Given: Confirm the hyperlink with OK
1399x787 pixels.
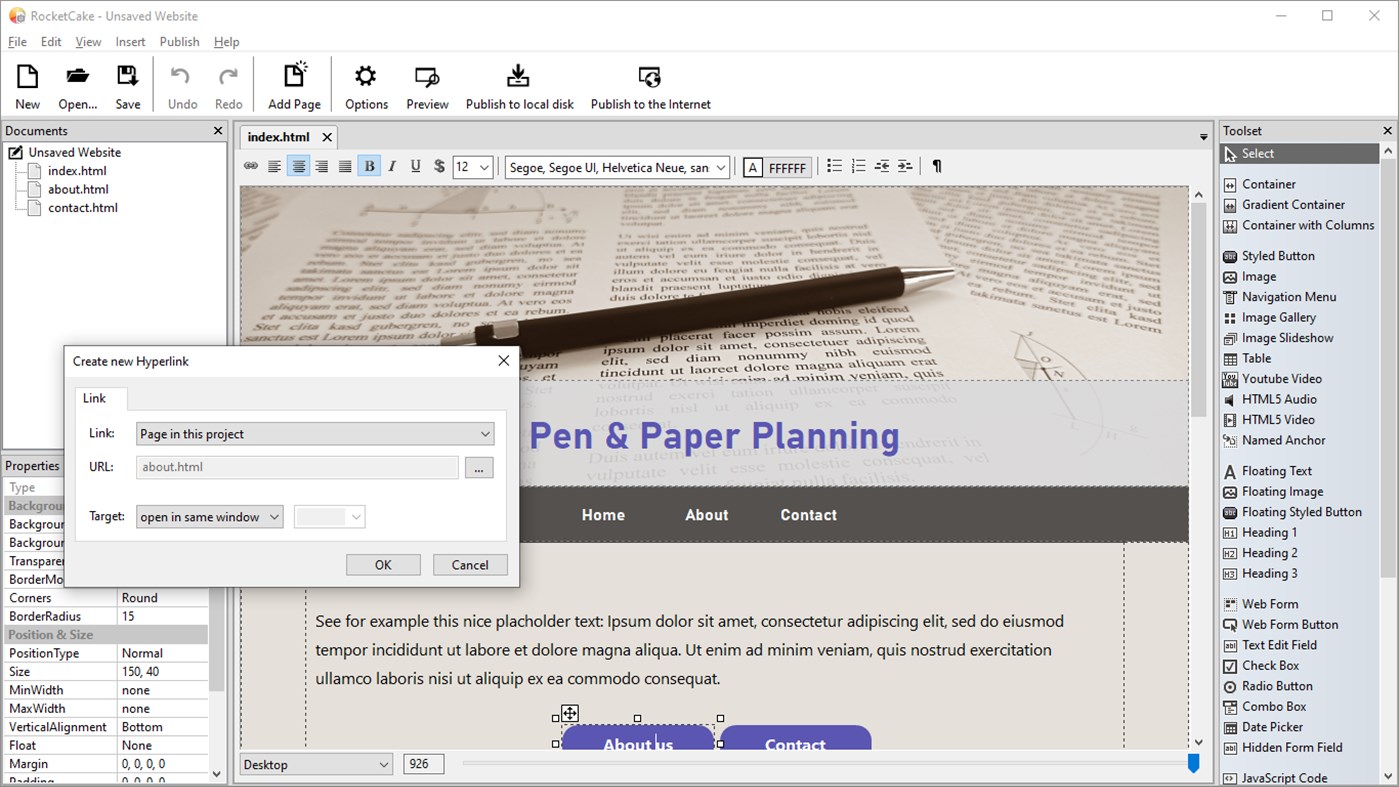Looking at the screenshot, I should 383,564.
